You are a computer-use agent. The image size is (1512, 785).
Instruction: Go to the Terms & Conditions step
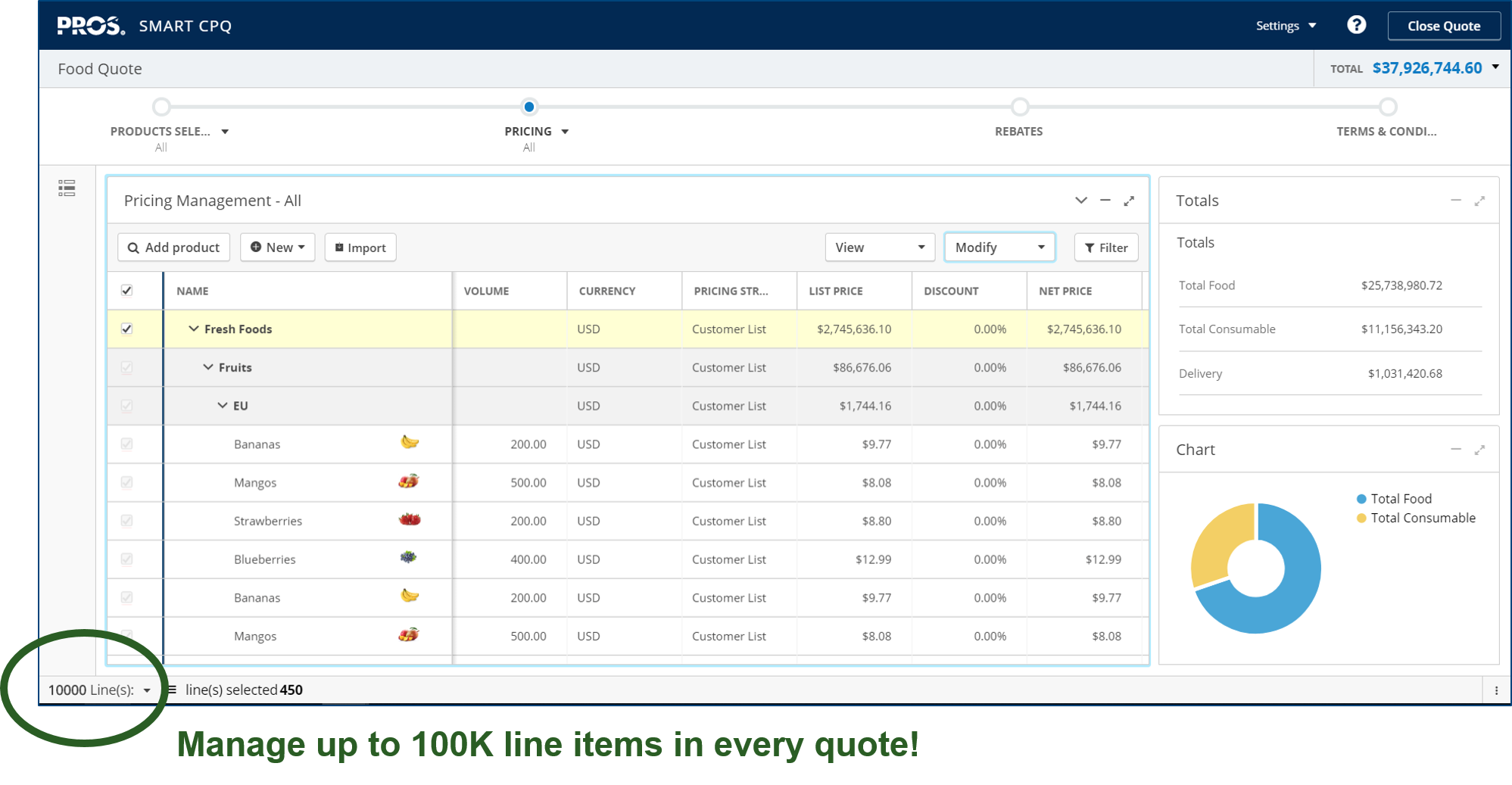1387,107
